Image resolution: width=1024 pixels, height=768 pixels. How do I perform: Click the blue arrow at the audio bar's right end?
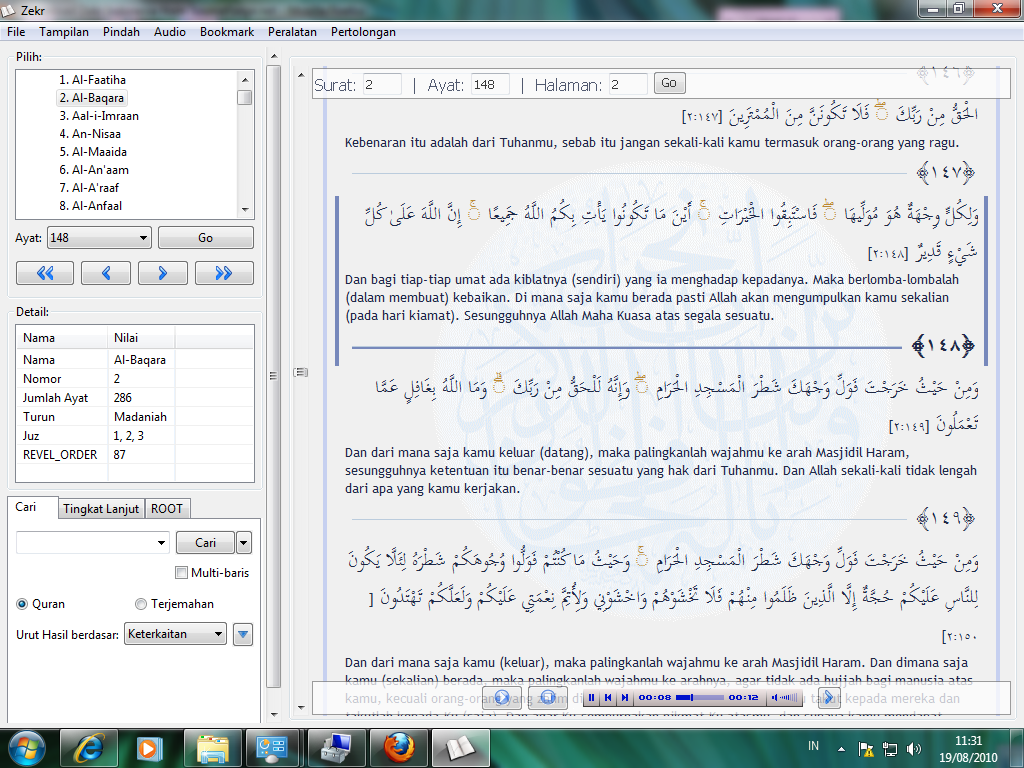tap(829, 697)
